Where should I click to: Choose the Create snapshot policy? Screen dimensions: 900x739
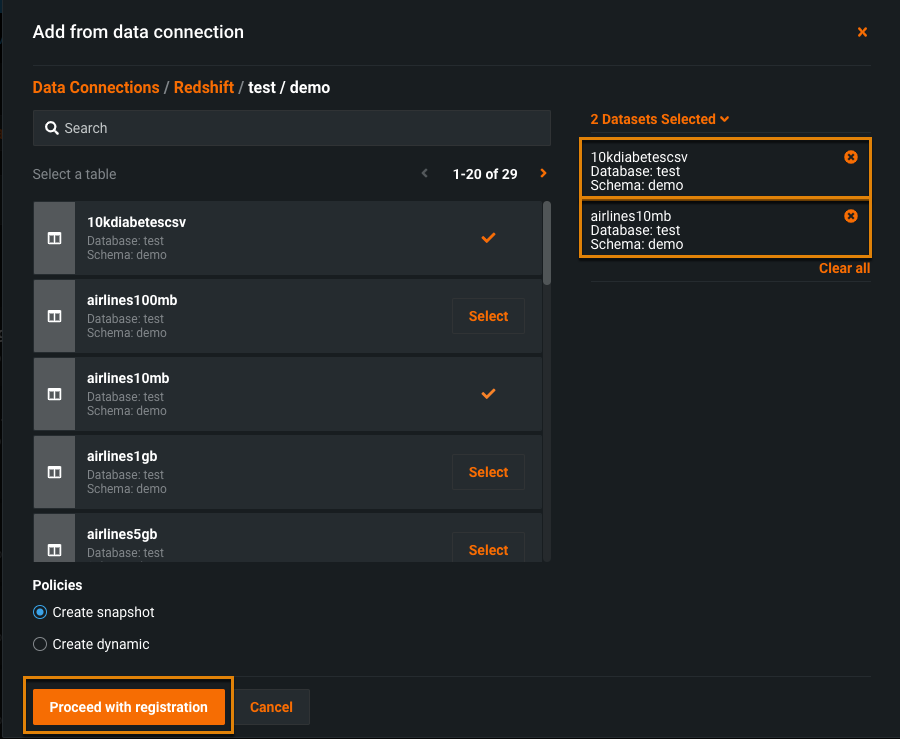click(x=40, y=612)
